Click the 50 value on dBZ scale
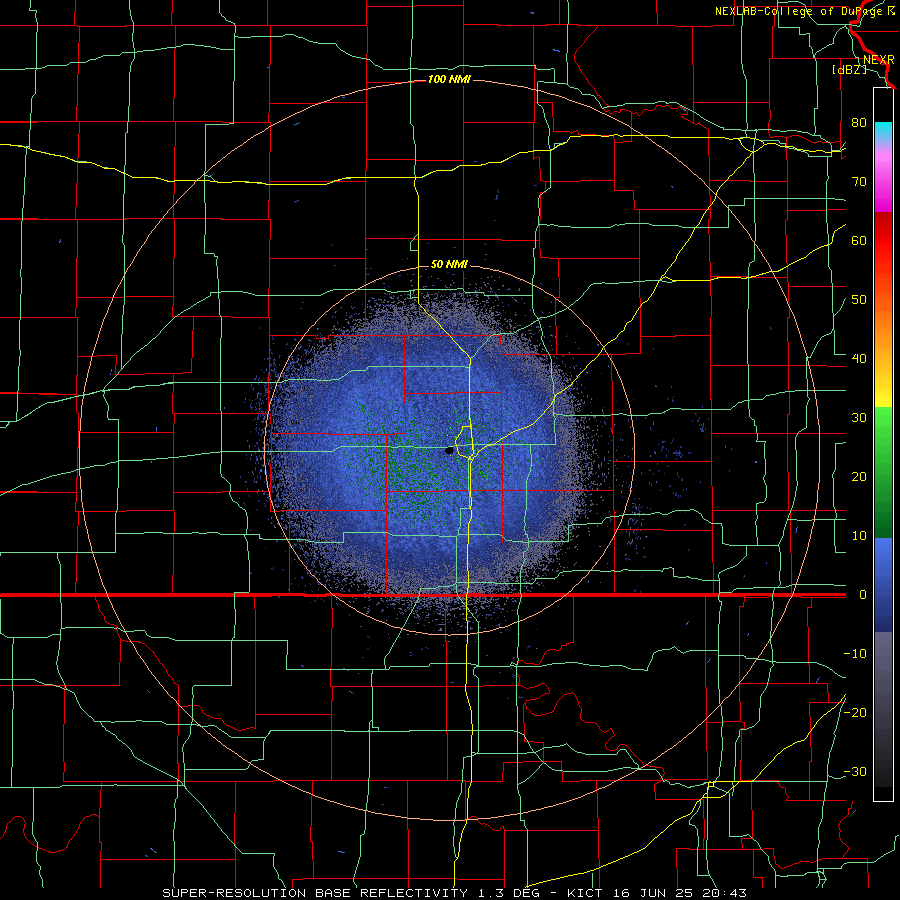900x900 pixels. point(859,300)
